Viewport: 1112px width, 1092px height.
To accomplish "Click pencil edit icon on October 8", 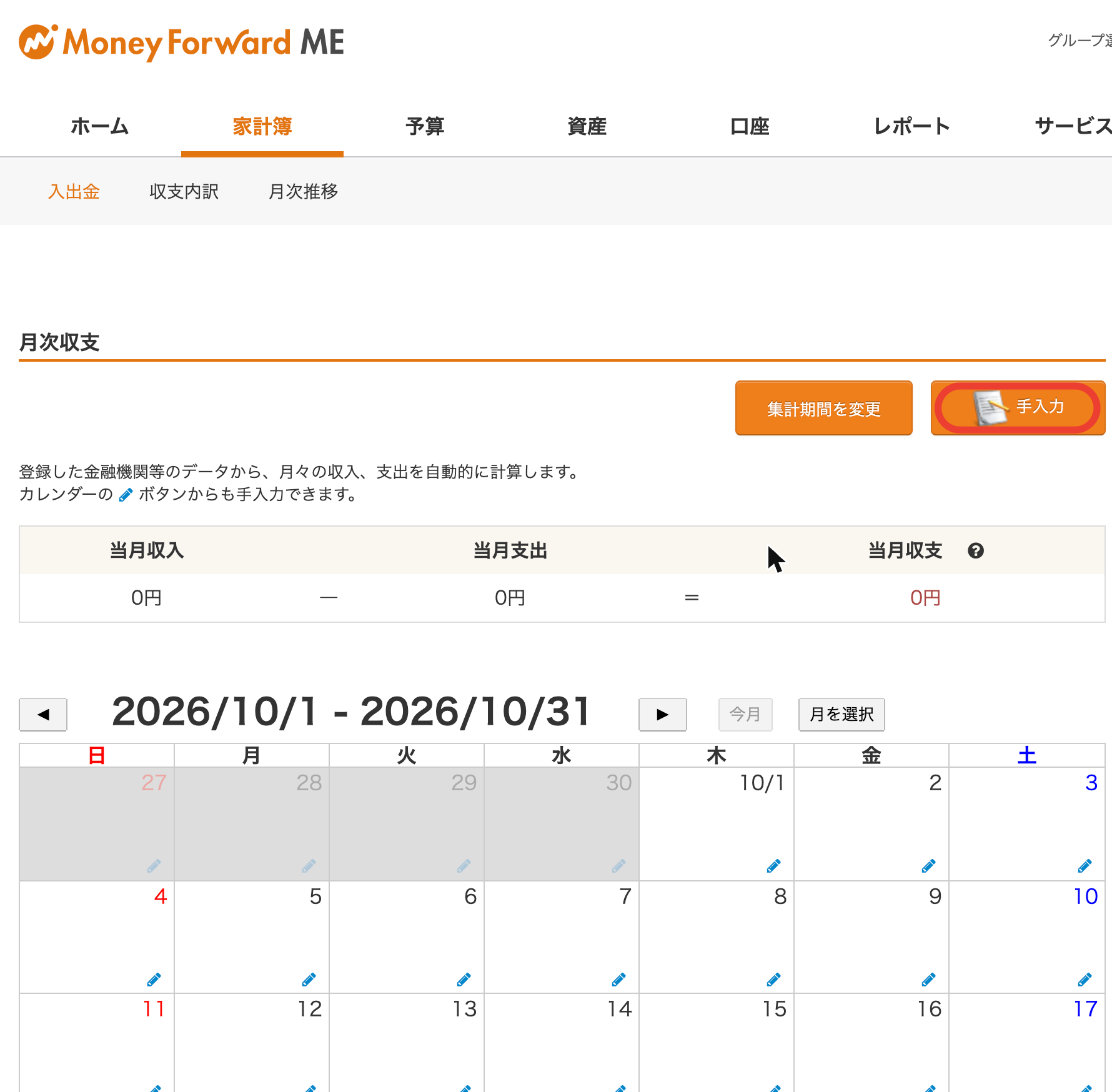I will [x=774, y=980].
